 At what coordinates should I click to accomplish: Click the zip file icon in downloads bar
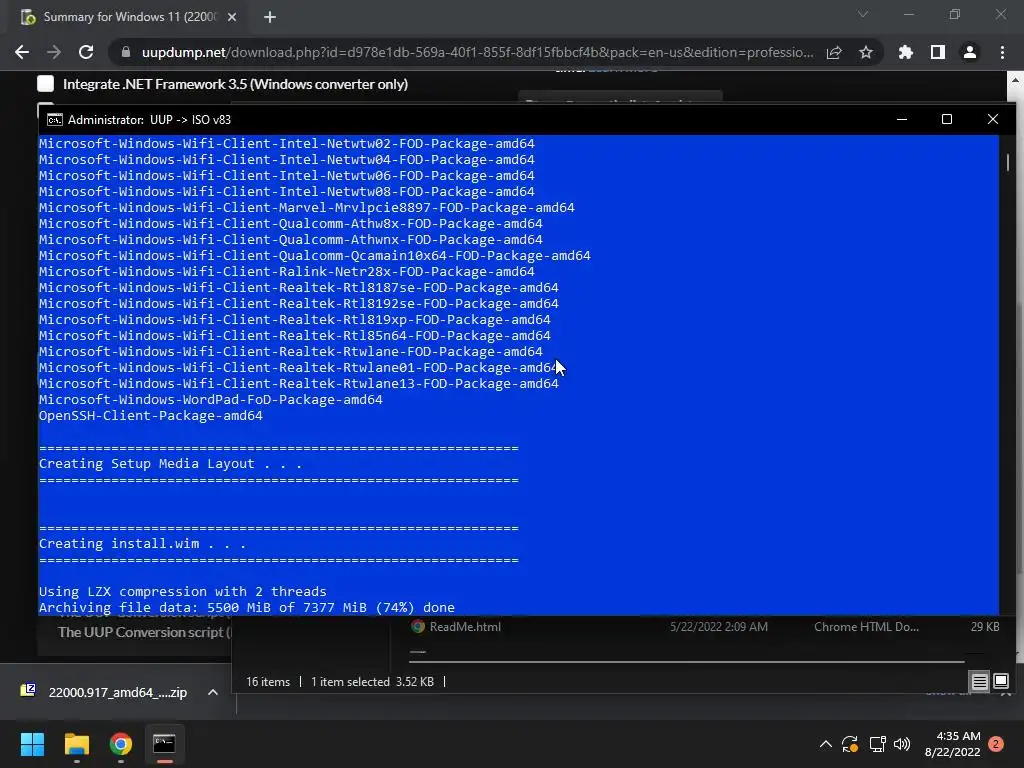point(28,690)
